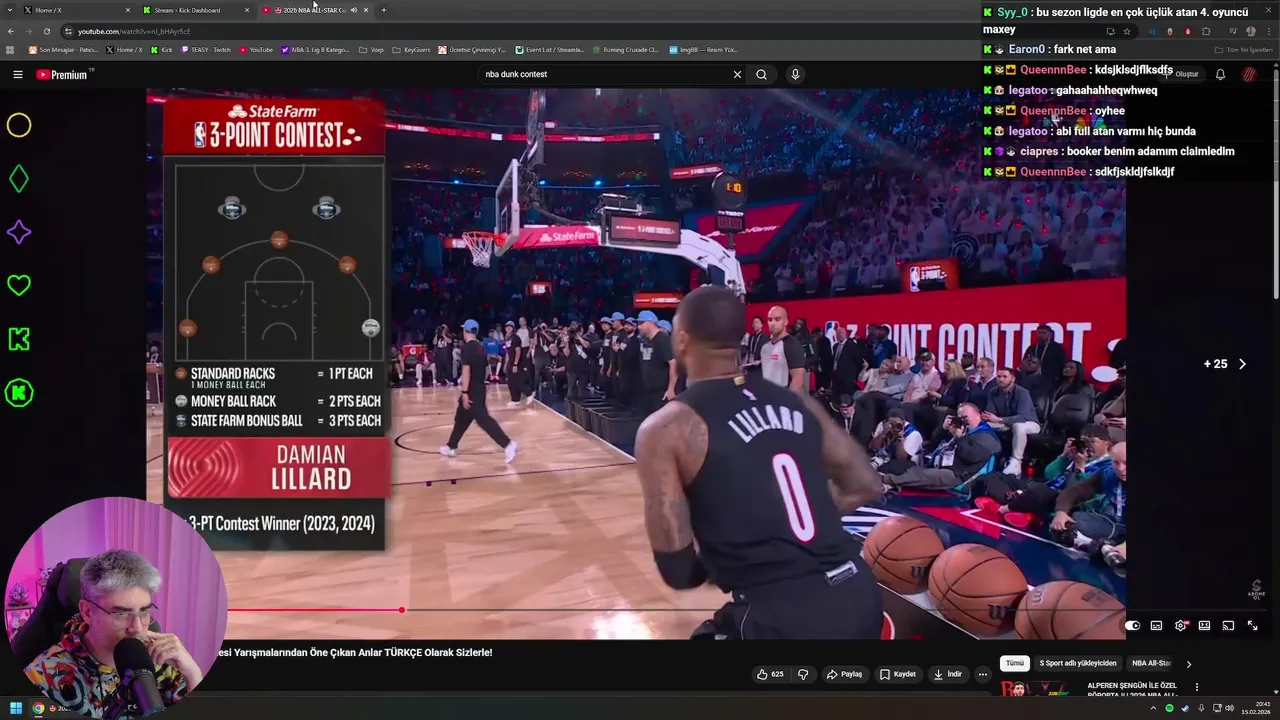Open the browser apps grid shortcut
Viewport: 1280px width, 720px height.
click(10, 49)
